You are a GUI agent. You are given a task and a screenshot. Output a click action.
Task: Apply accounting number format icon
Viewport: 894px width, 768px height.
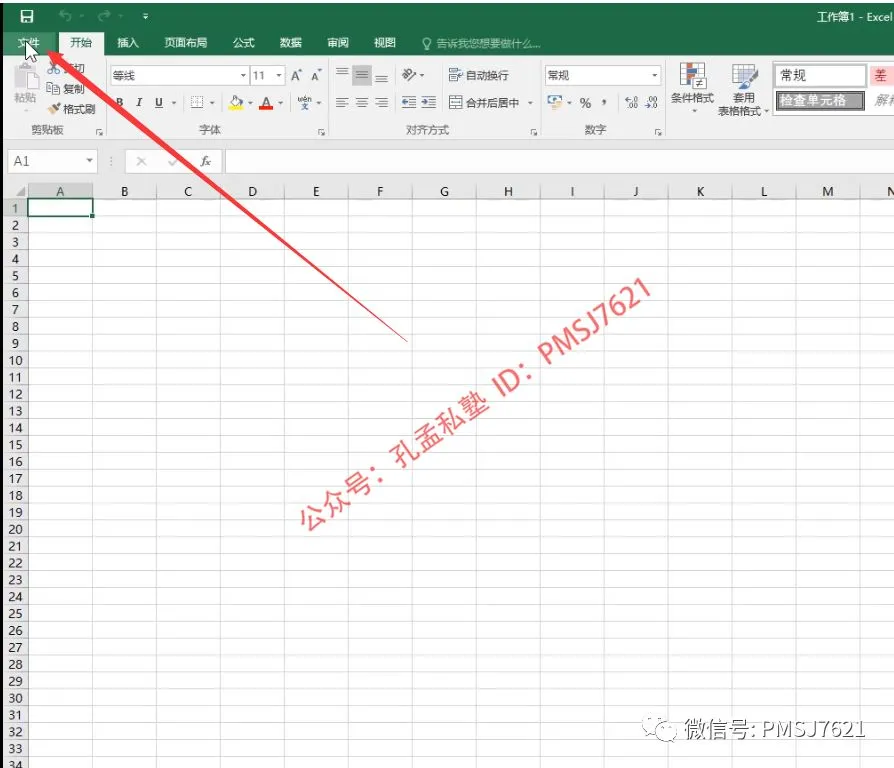pyautogui.click(x=554, y=103)
